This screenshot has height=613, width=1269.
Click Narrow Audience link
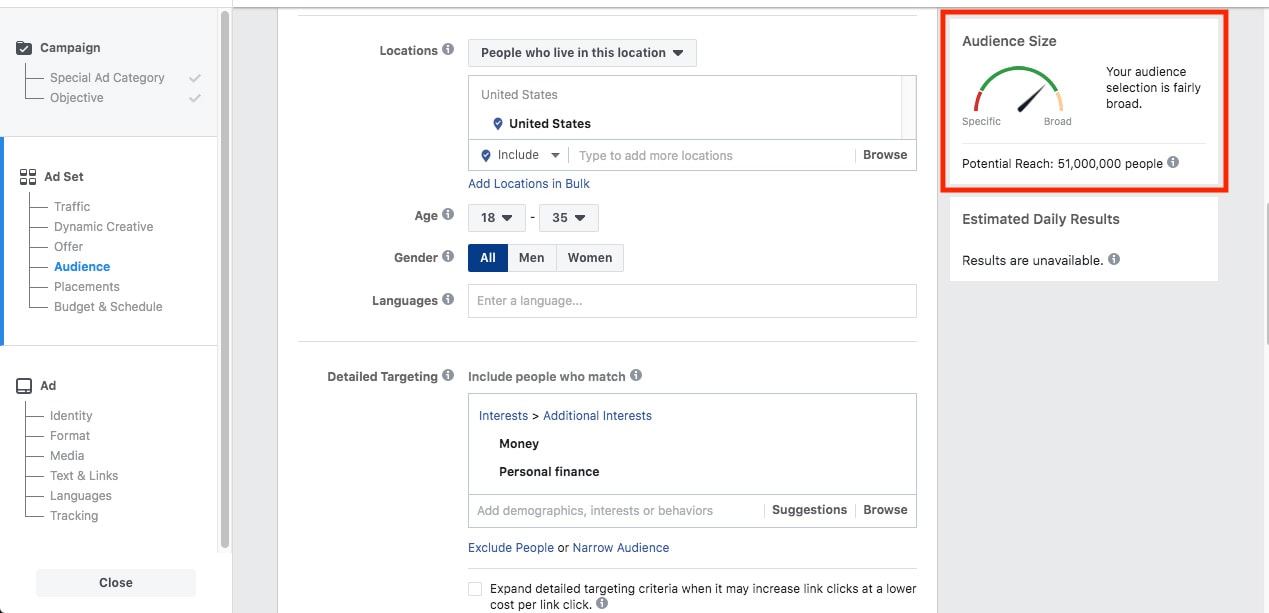pyautogui.click(x=621, y=547)
